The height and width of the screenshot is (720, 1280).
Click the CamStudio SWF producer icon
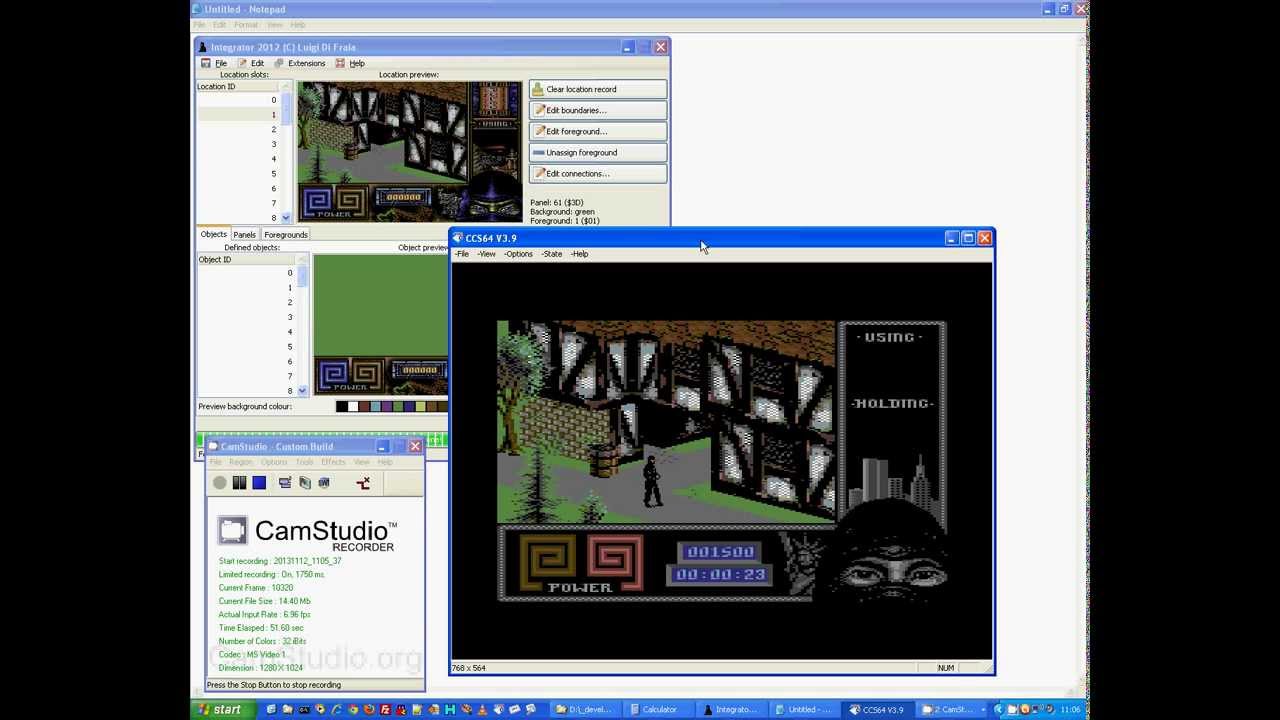(324, 483)
